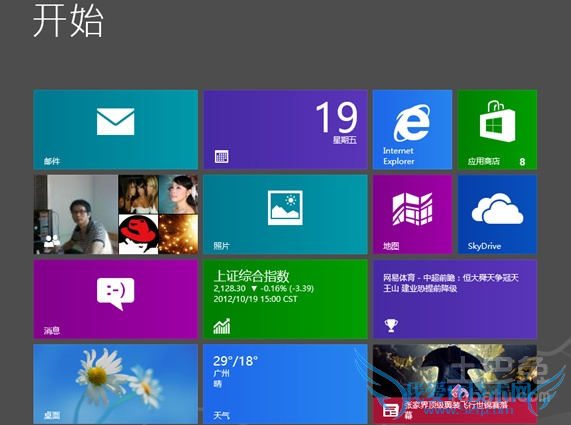Click the red hat logo thumbnail
This screenshot has height=425, width=571.
[x=138, y=234]
